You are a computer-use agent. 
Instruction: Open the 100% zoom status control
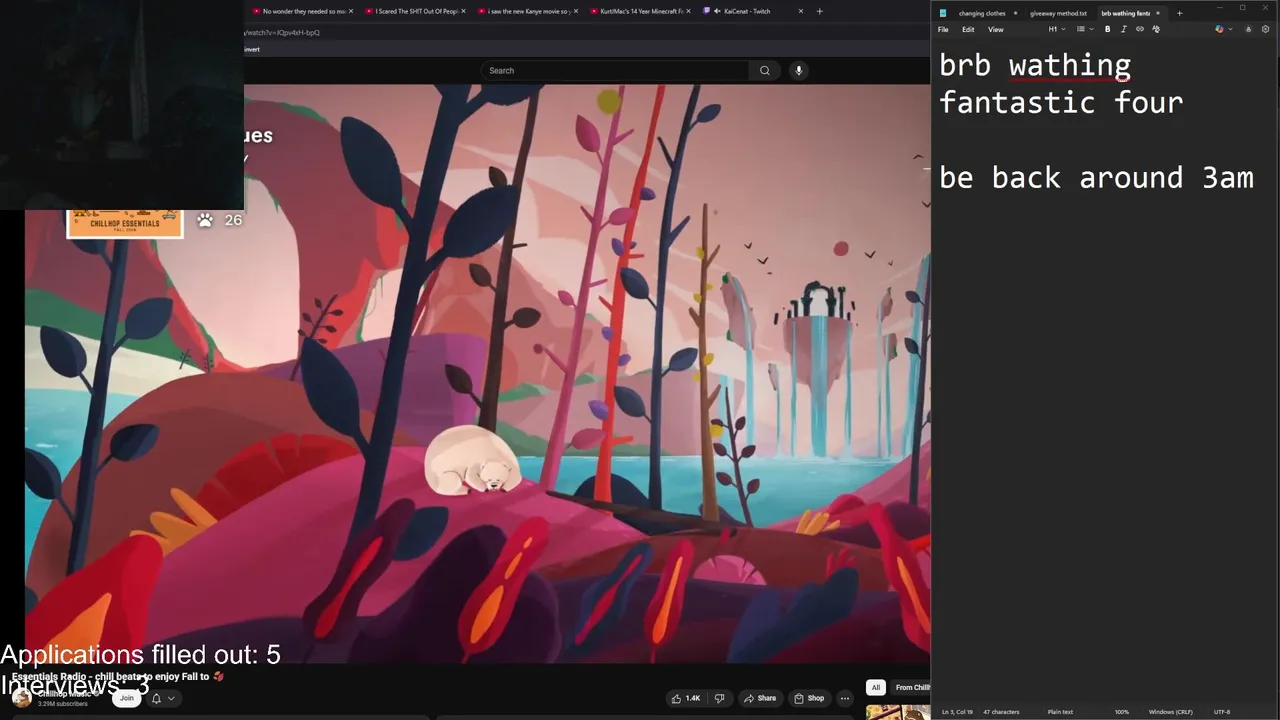point(1122,712)
